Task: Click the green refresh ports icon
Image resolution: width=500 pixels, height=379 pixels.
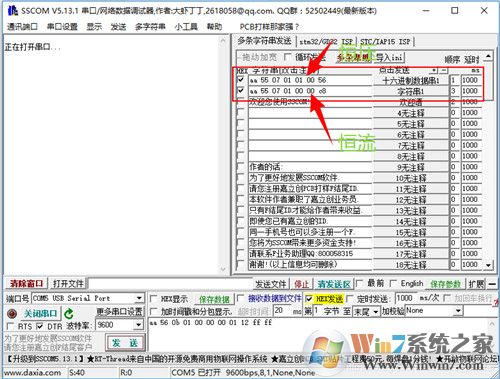Action: tap(69, 314)
